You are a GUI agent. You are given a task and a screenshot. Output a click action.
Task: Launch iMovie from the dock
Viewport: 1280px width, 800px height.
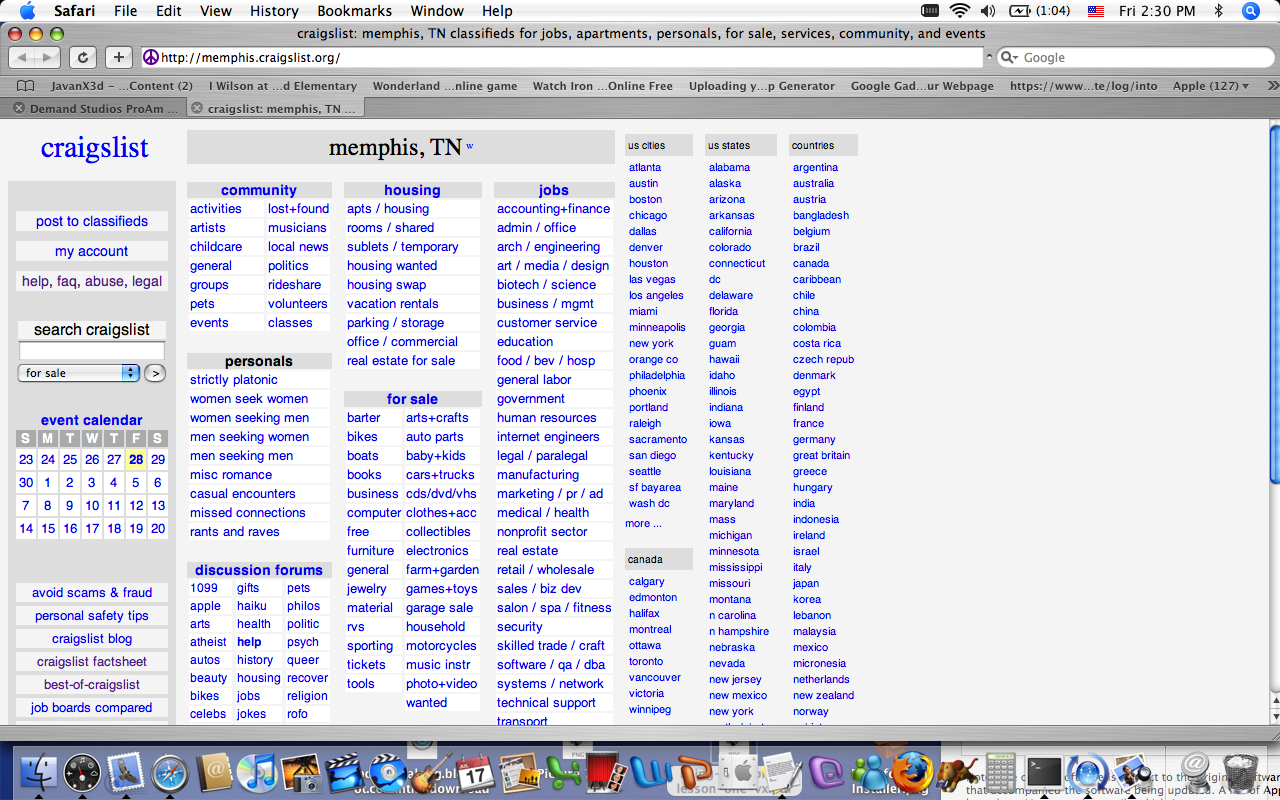click(x=344, y=772)
